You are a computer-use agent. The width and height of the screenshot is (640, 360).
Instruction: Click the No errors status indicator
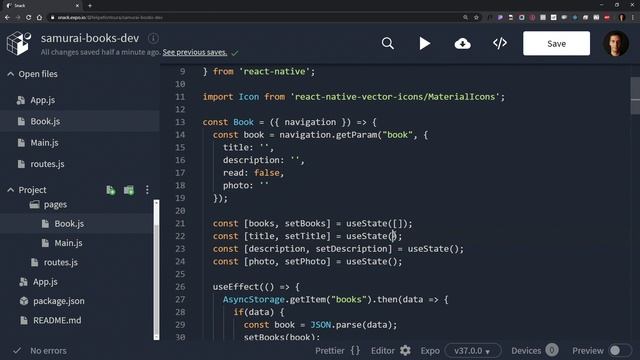coord(40,351)
